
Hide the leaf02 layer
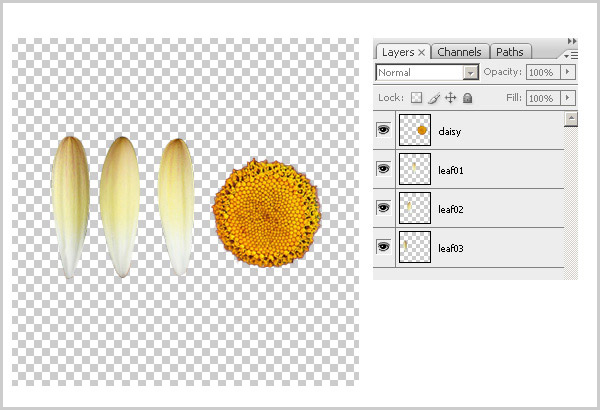tap(383, 207)
